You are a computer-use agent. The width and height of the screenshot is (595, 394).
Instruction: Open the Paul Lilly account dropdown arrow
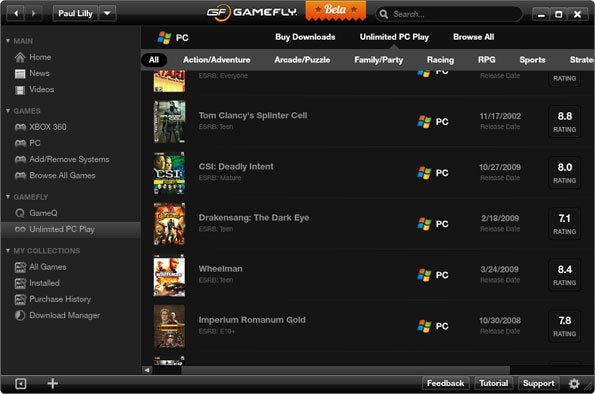107,14
